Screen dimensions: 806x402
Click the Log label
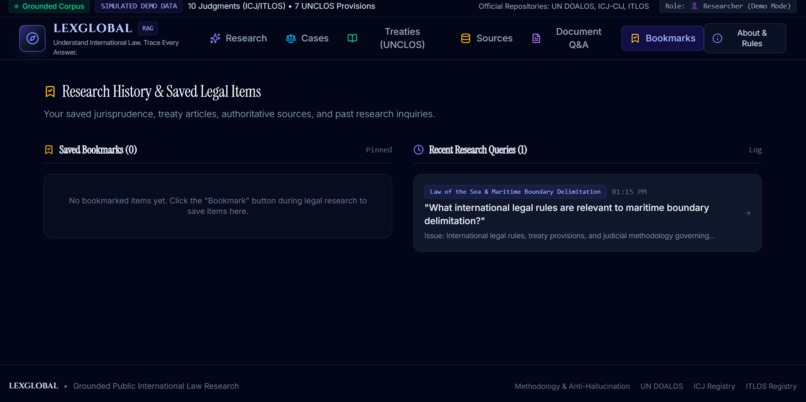point(755,150)
